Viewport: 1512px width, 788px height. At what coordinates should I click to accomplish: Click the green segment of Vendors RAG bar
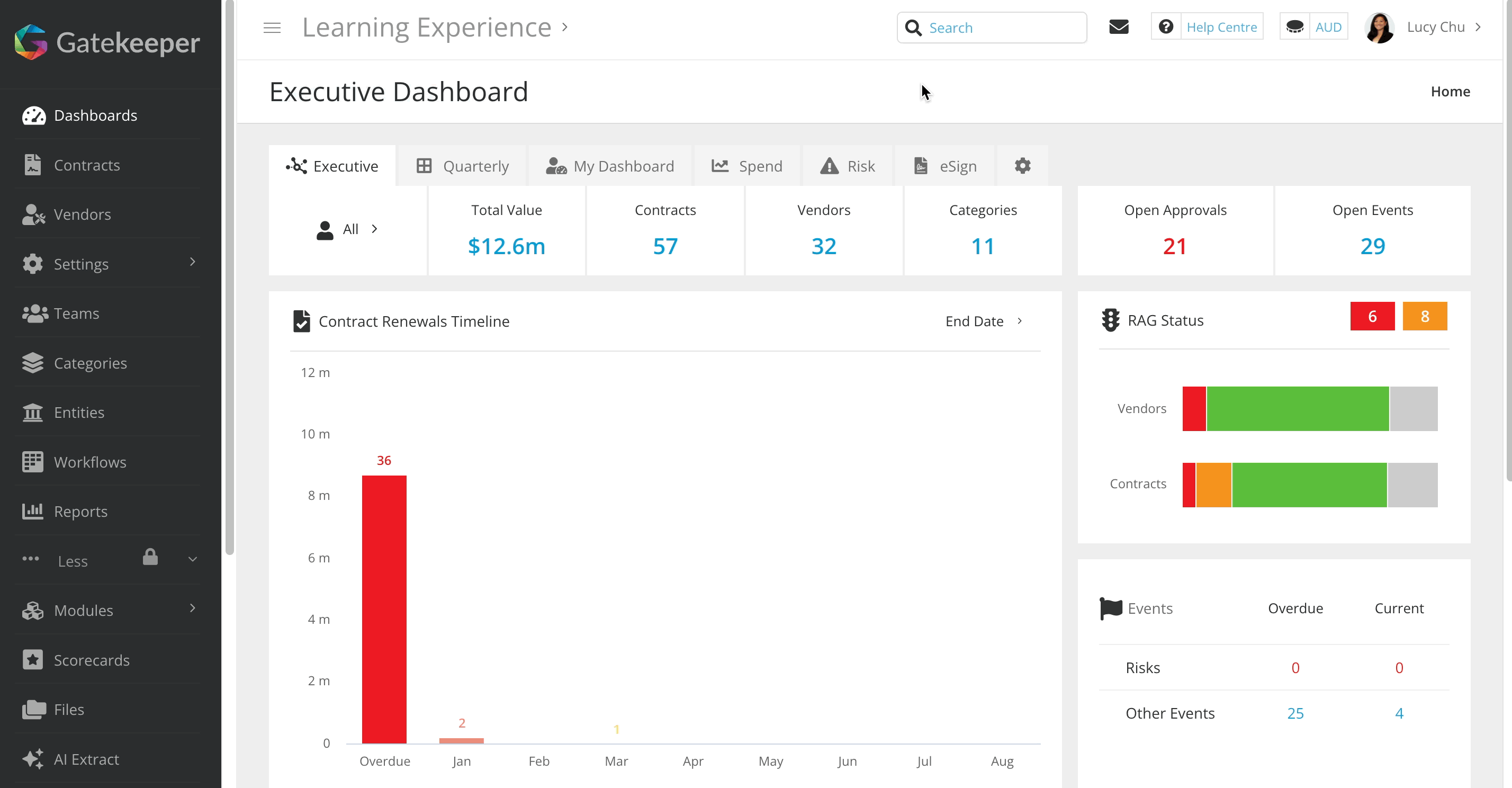point(1298,409)
